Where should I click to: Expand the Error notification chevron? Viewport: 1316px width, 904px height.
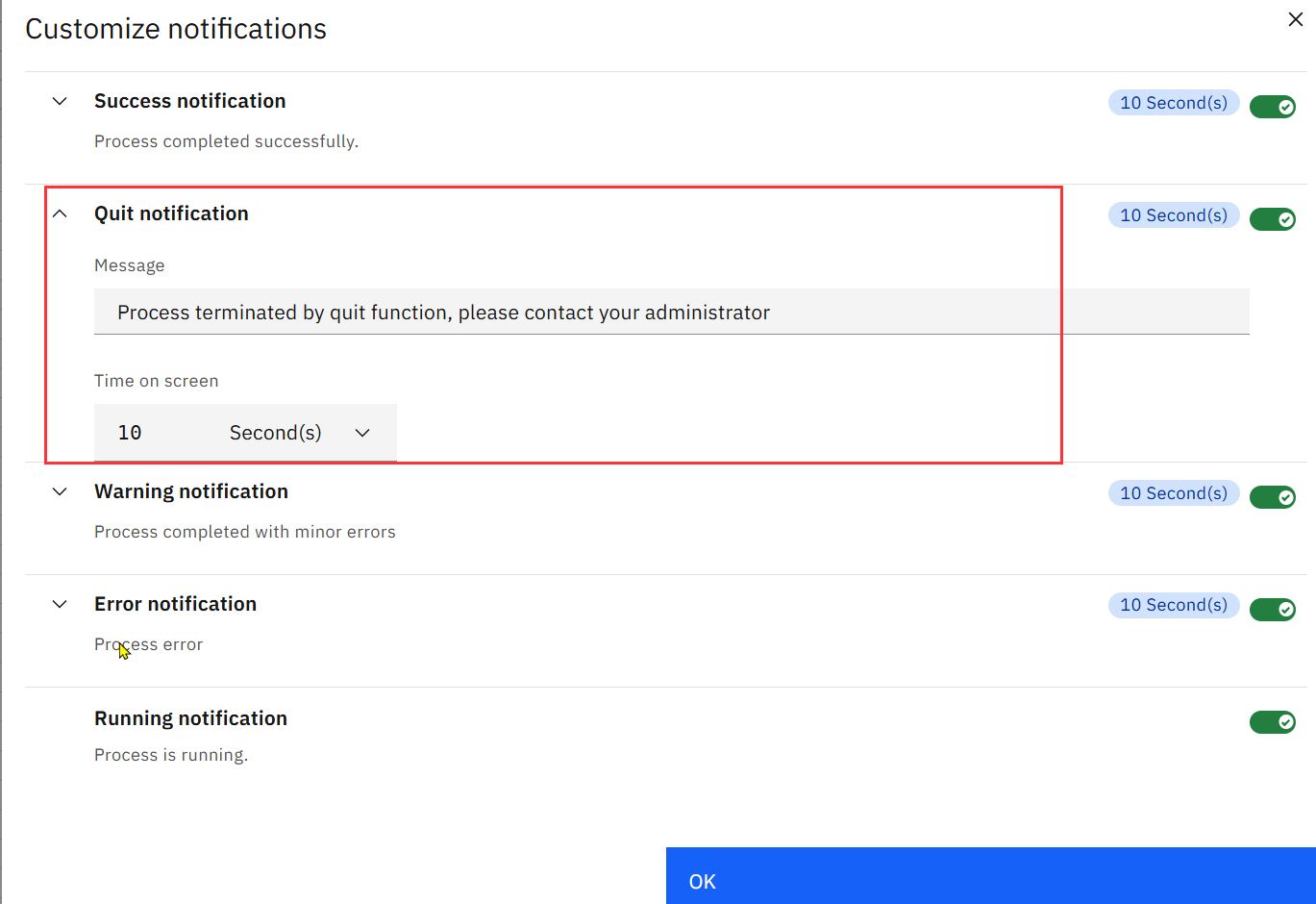[60, 604]
